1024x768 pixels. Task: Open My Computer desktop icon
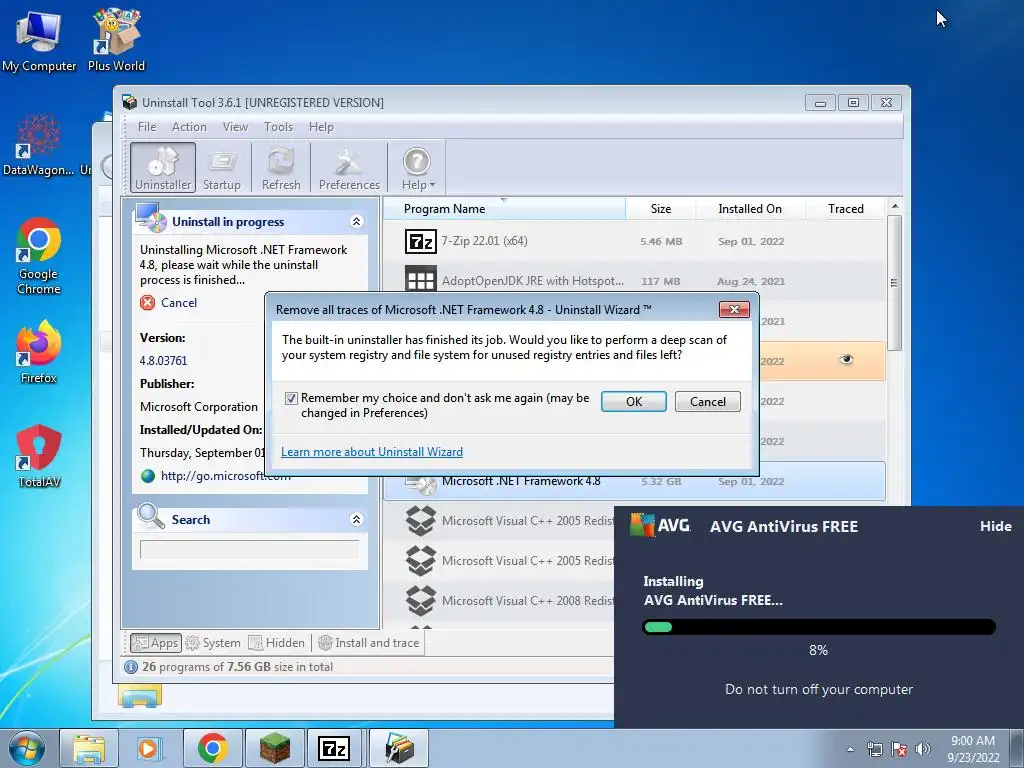[39, 41]
